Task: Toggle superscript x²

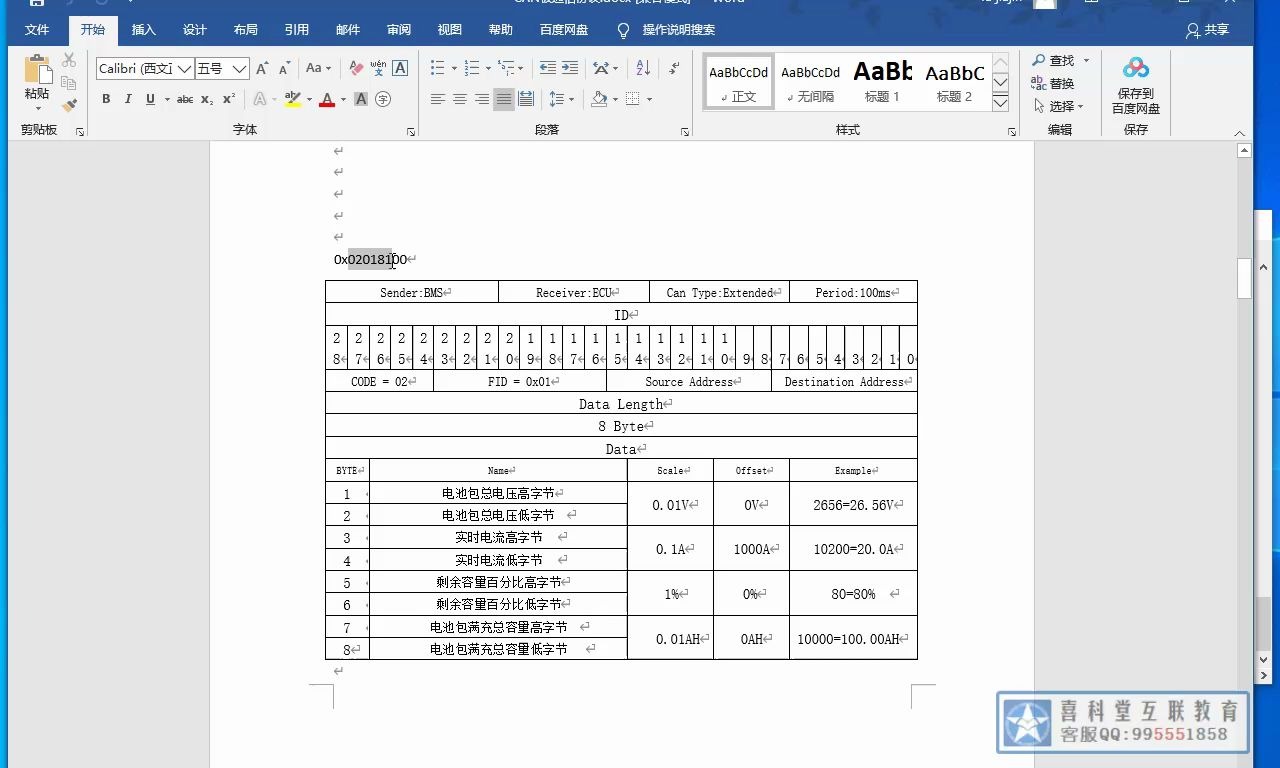Action: tap(229, 99)
